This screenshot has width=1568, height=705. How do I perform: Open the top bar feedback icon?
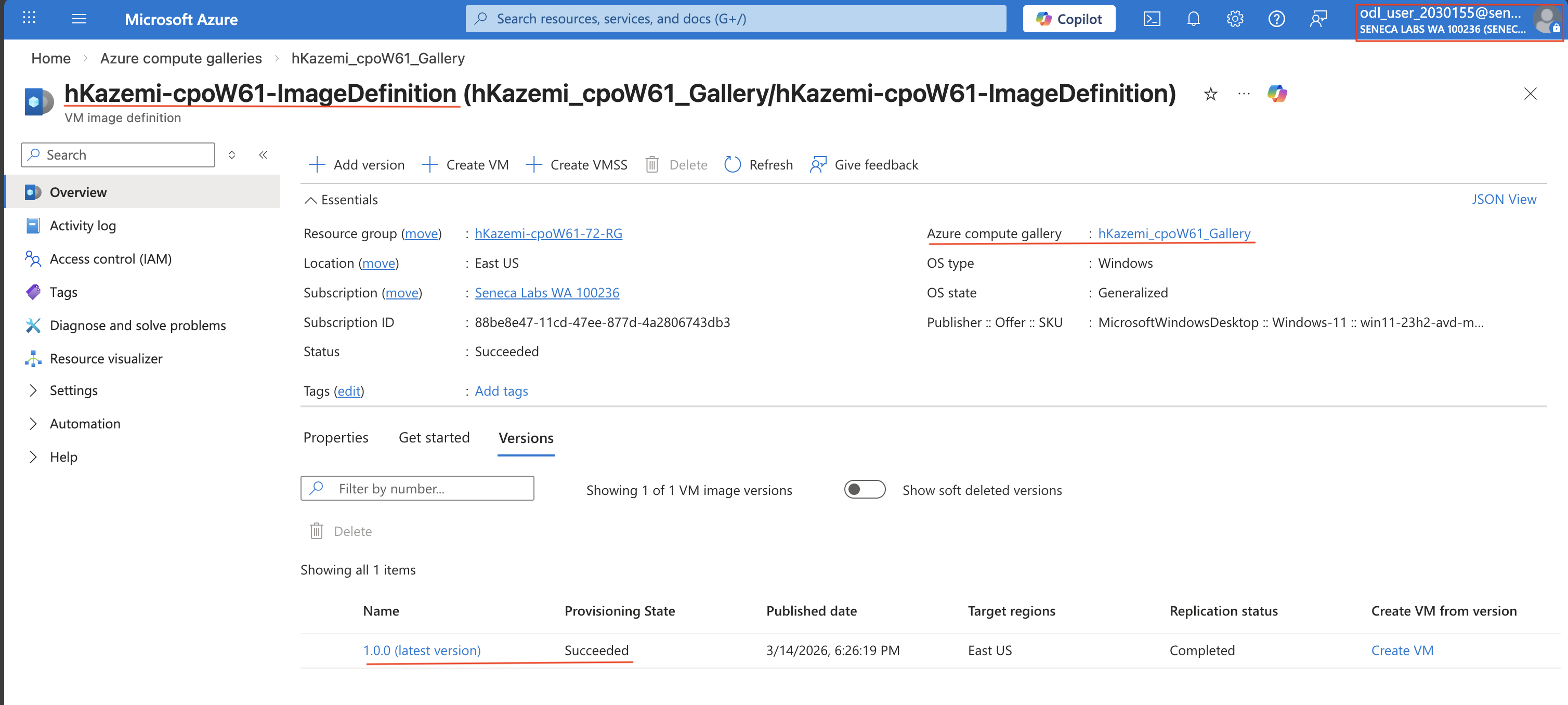click(1318, 19)
